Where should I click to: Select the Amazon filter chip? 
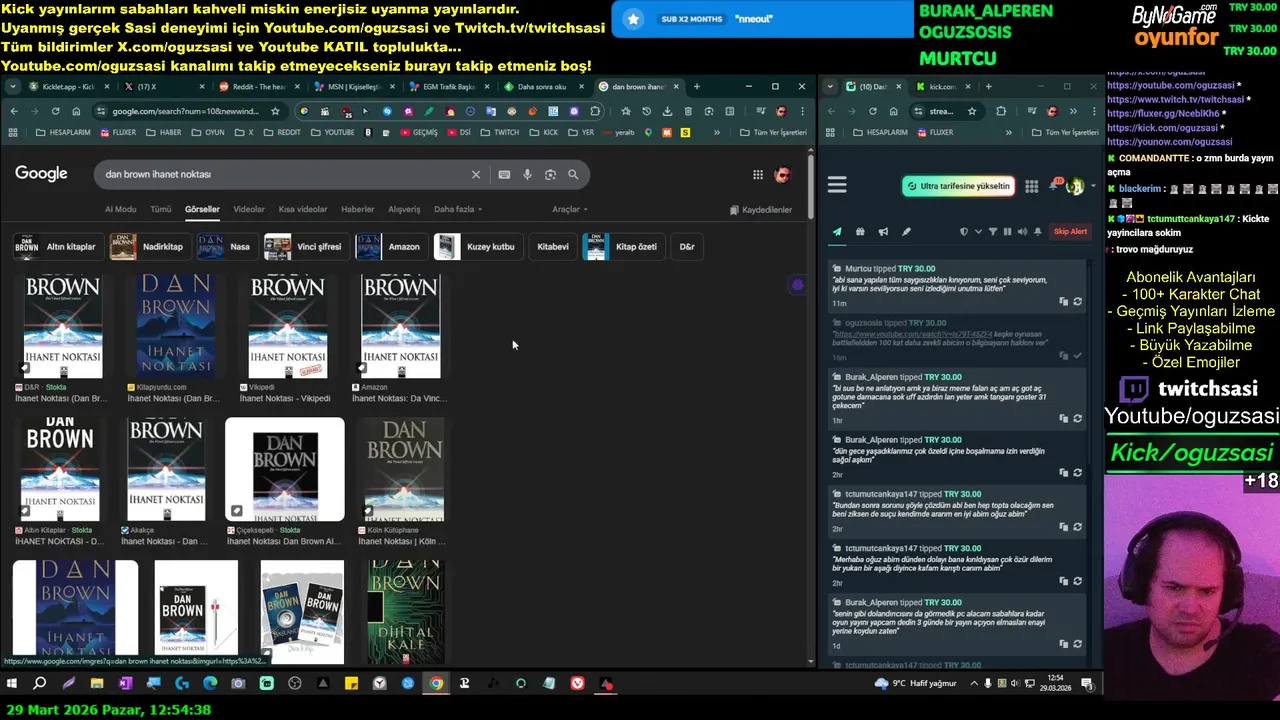point(391,246)
